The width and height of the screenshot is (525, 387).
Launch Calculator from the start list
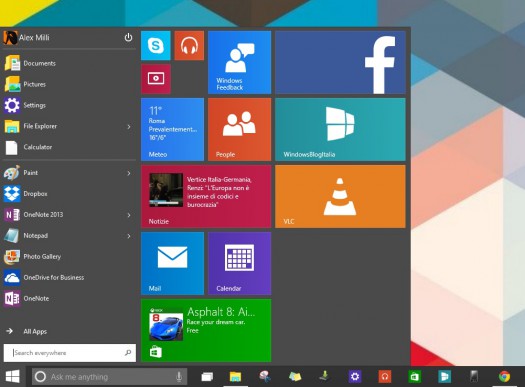click(69, 147)
